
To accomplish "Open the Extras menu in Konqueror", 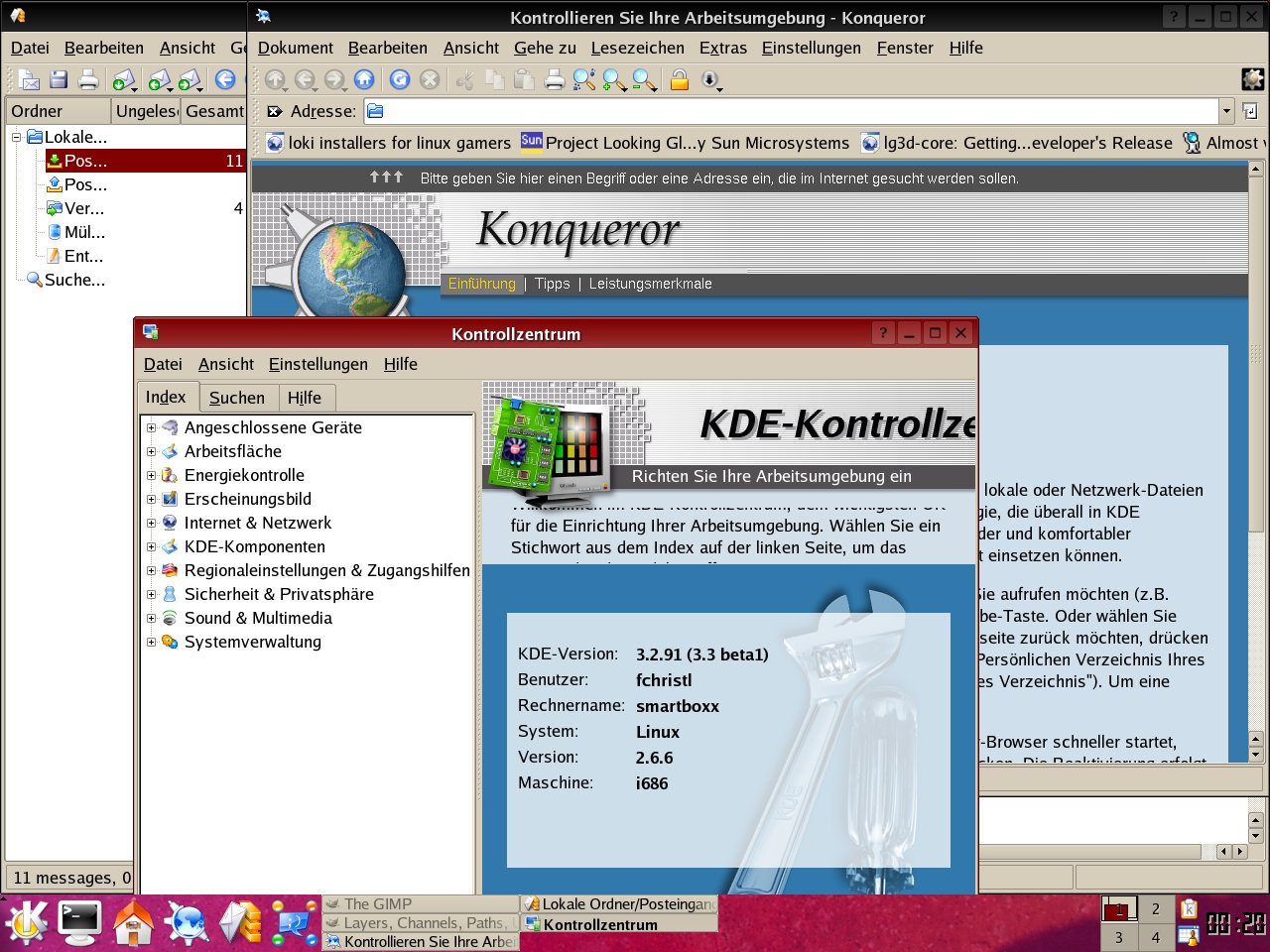I will click(723, 48).
